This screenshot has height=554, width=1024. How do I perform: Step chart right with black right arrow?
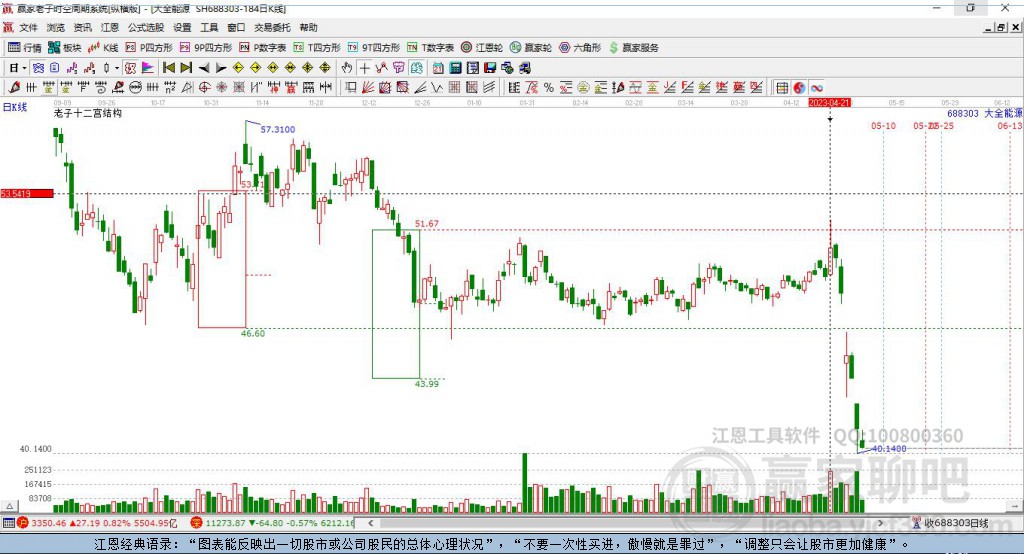(221, 68)
